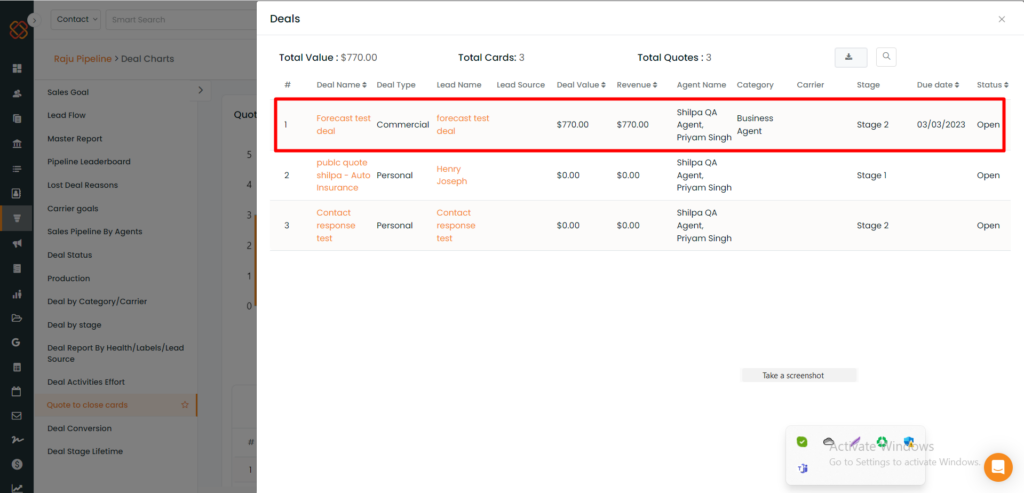Image resolution: width=1024 pixels, height=493 pixels.
Task: Click the Total Value $770.00 text
Action: (x=328, y=57)
